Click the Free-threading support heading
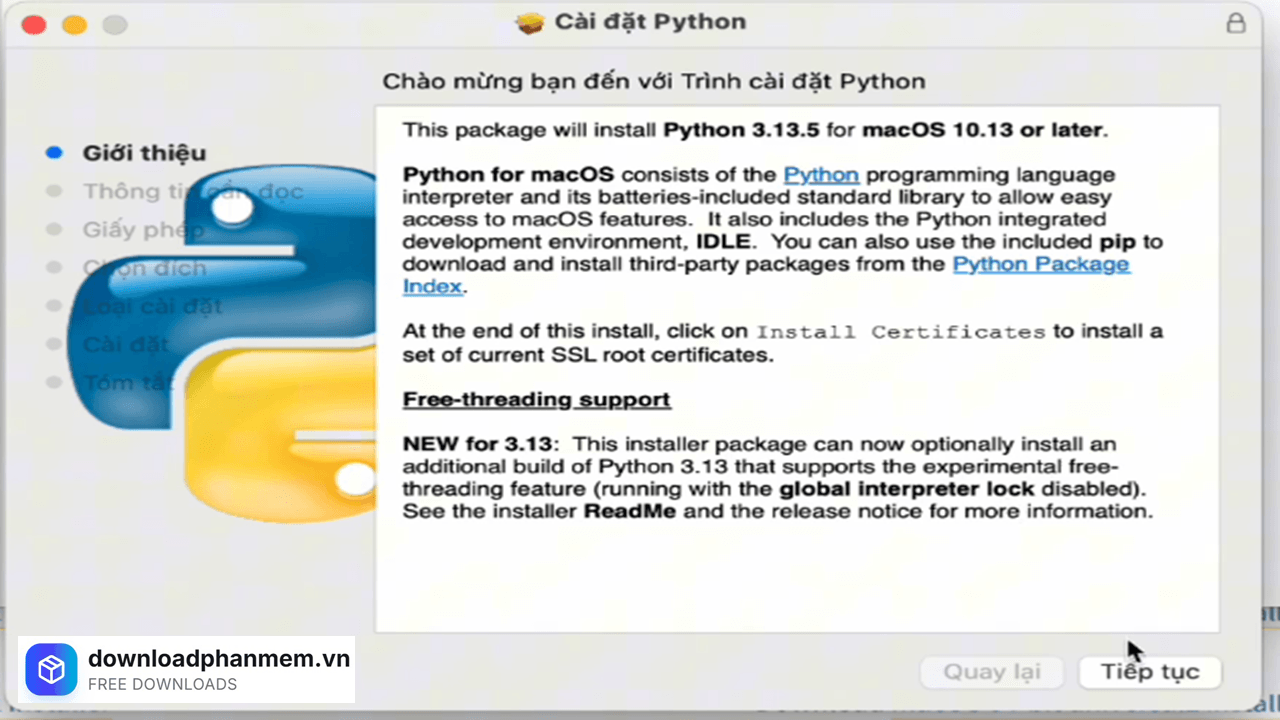1280x720 pixels. [x=536, y=400]
